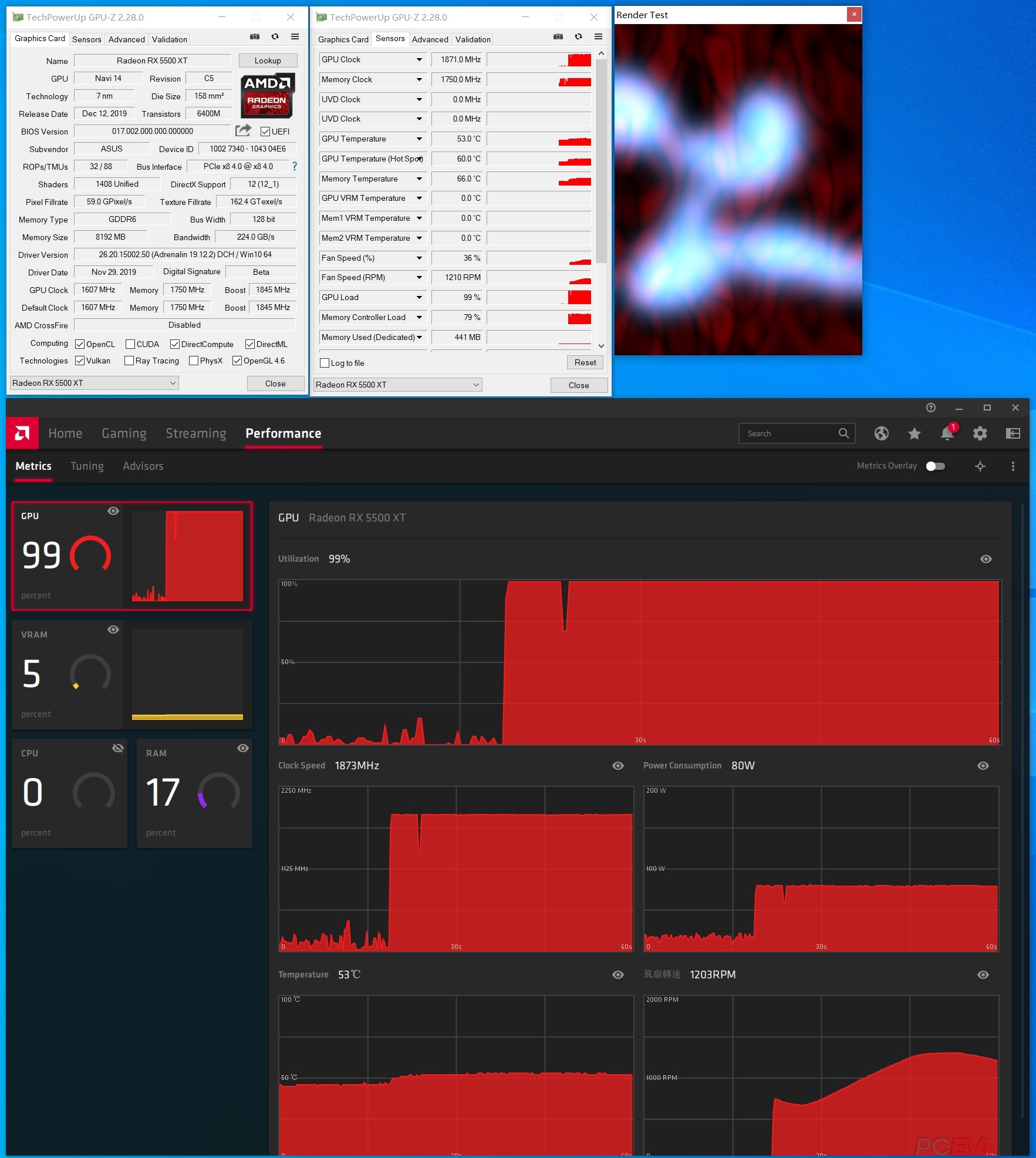Viewport: 1036px width, 1158px height.
Task: Open the GPU Load sensor dropdown
Action: [419, 298]
